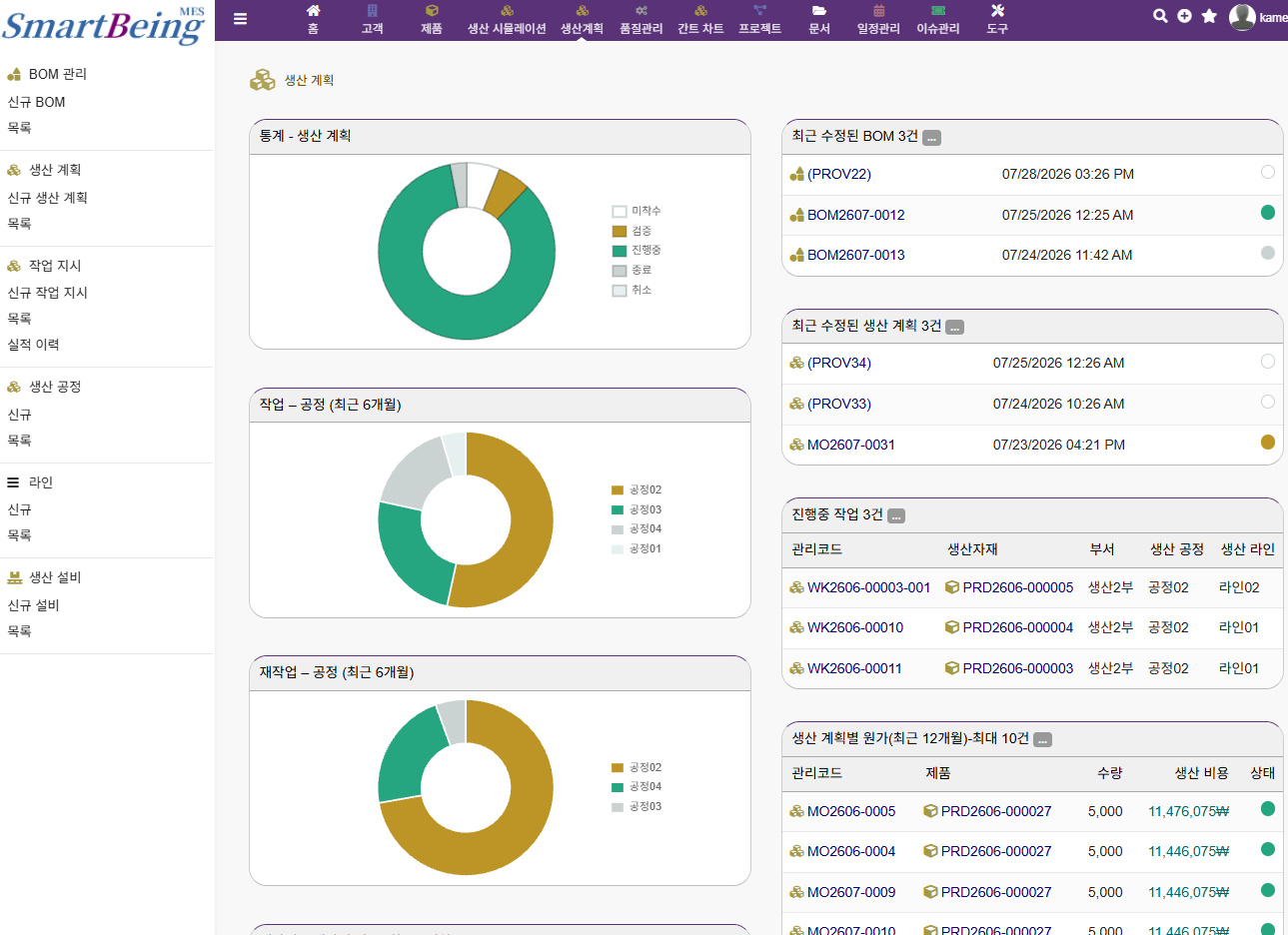This screenshot has height=935, width=1288.
Task: Expand ... button beside 생산 계획별 원가
Action: click(1042, 740)
